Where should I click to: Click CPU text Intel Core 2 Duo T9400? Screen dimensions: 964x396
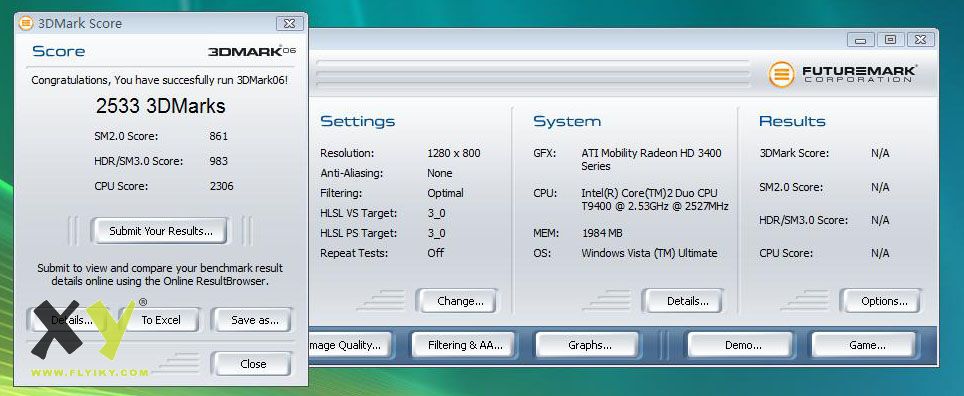[655, 200]
